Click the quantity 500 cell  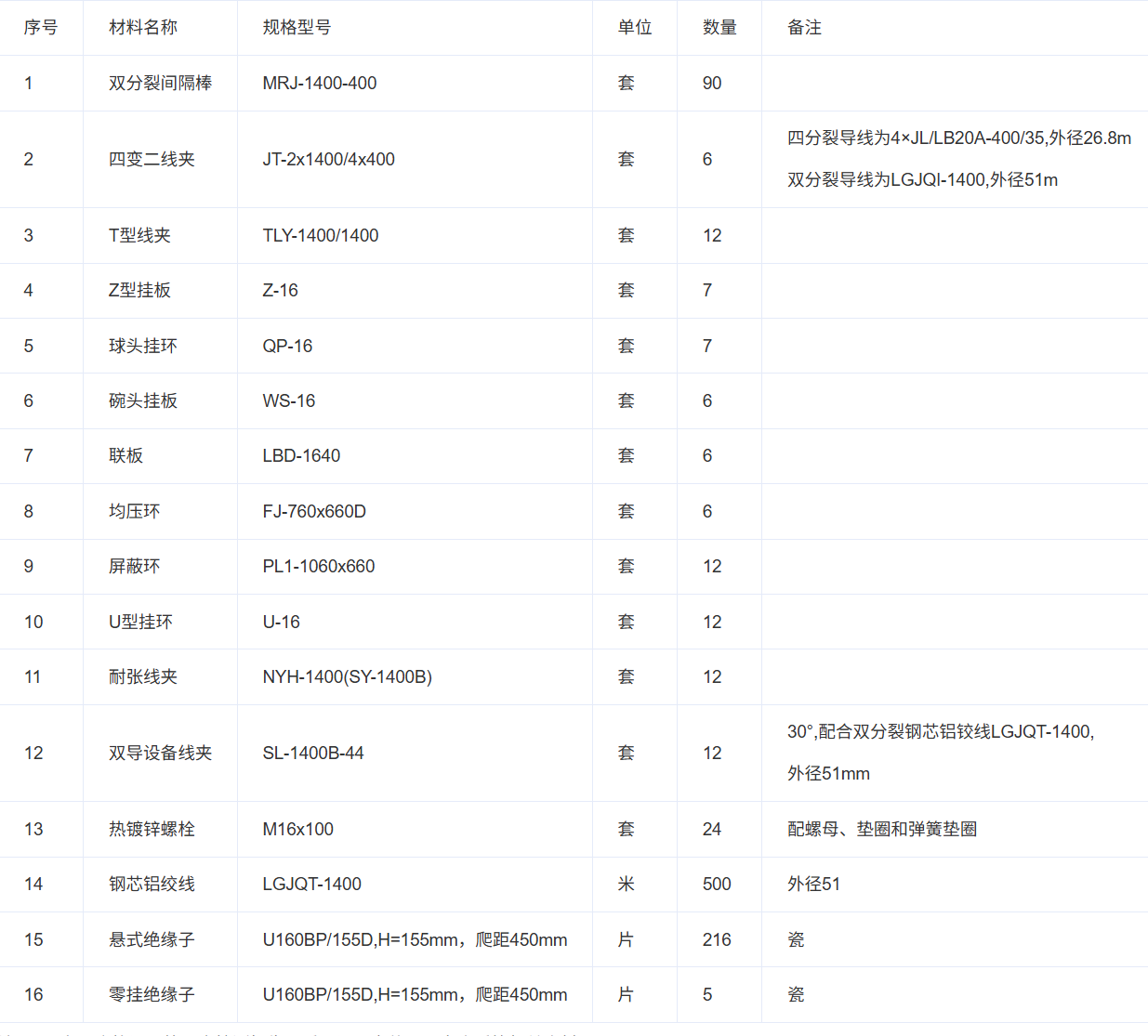717,885
